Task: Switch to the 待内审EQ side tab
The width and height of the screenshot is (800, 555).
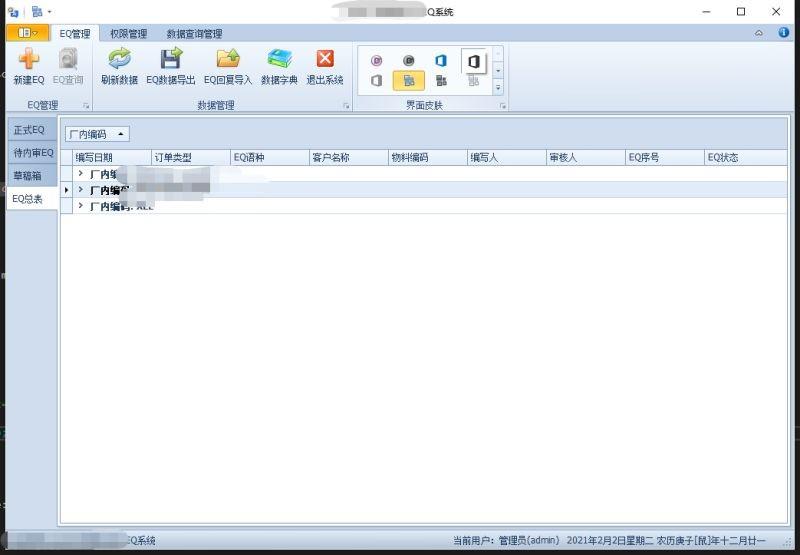Action: pyautogui.click(x=33, y=153)
